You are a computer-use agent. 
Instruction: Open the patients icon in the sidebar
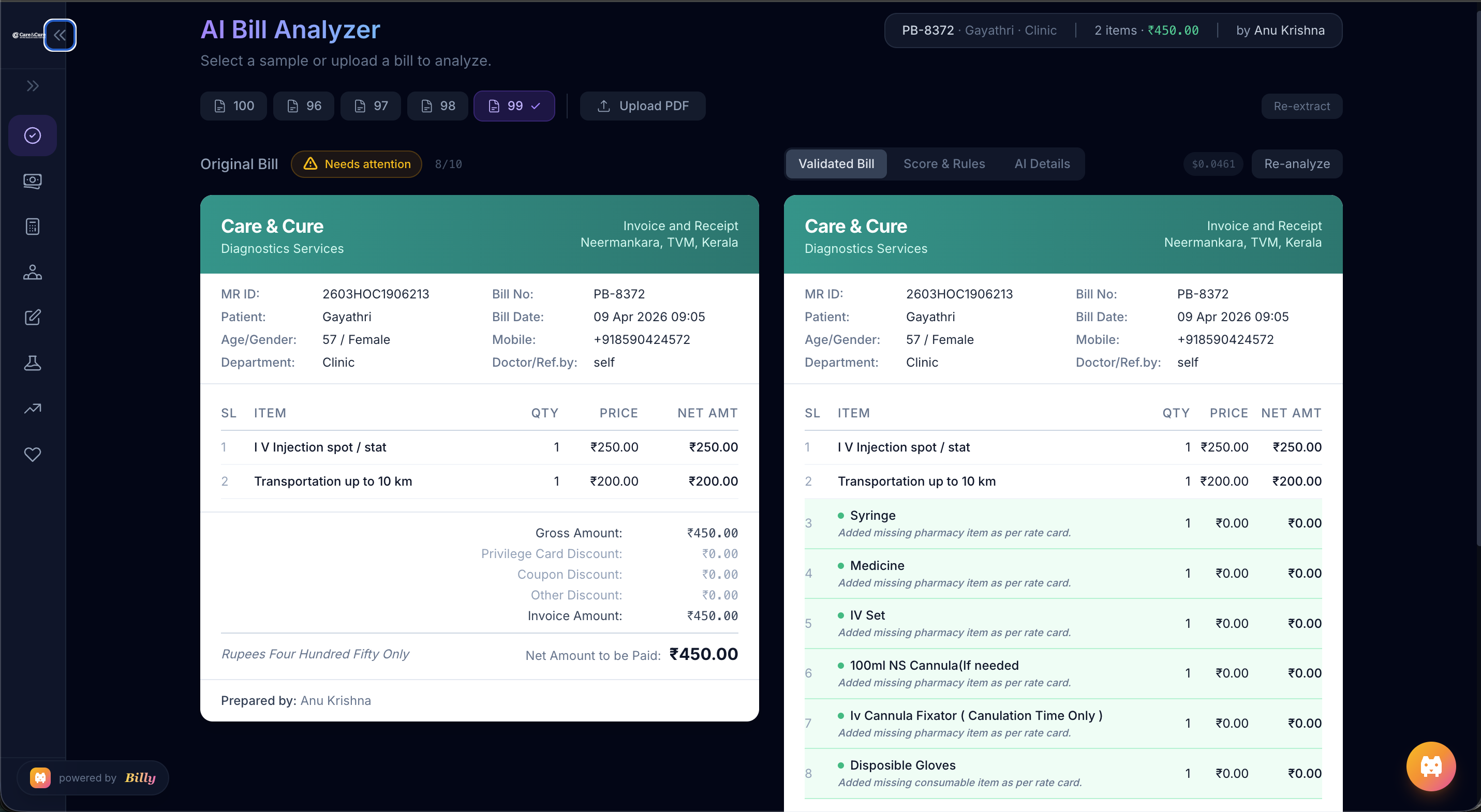pos(32,273)
